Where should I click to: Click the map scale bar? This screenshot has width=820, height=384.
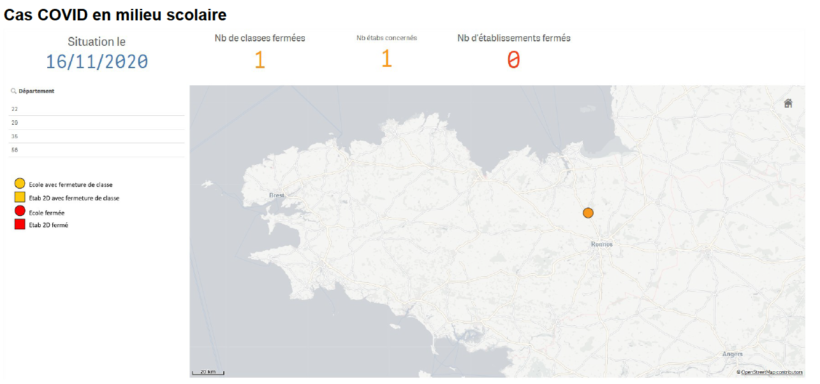[208, 372]
